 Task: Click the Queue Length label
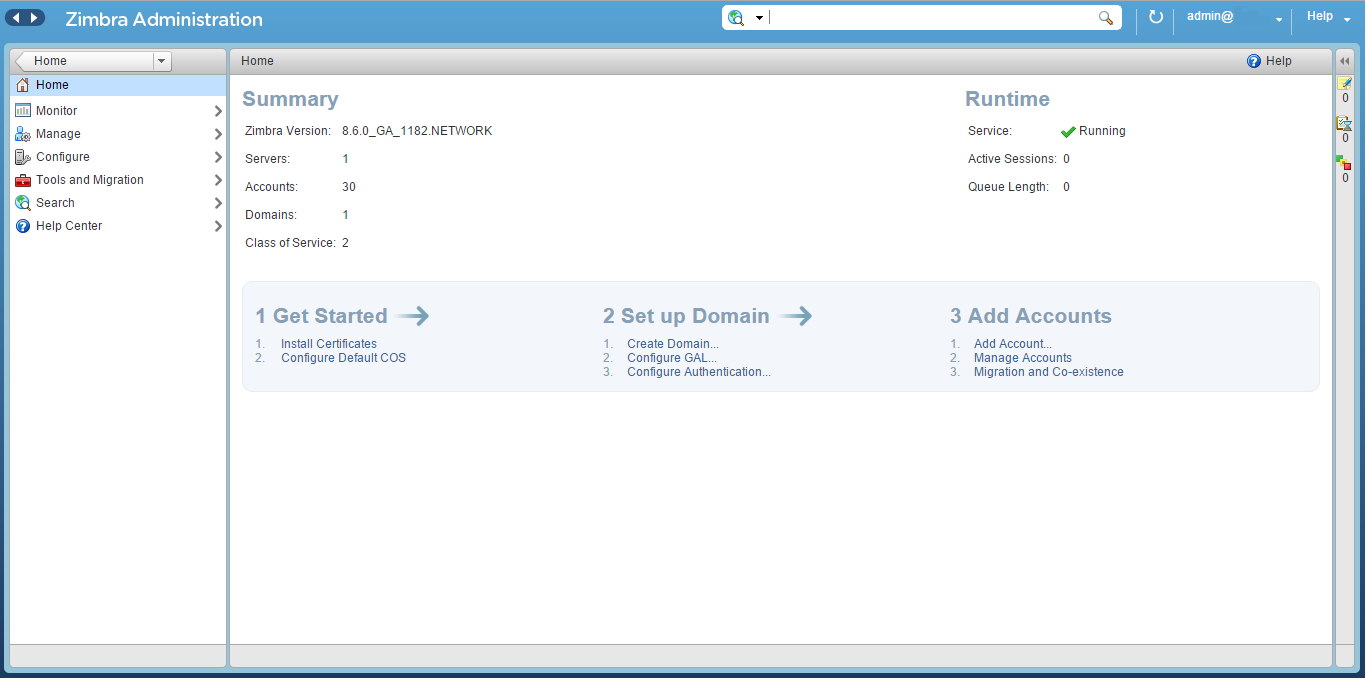[1008, 187]
